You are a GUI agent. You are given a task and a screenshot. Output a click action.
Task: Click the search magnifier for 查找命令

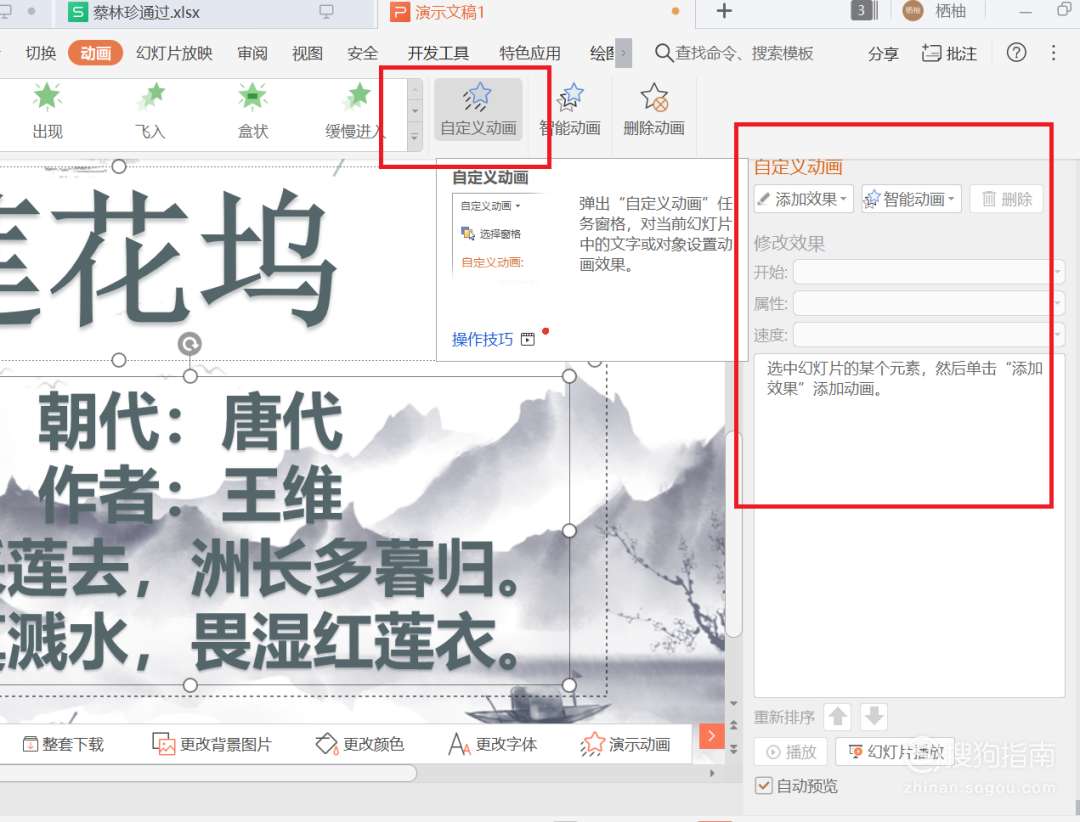[663, 53]
